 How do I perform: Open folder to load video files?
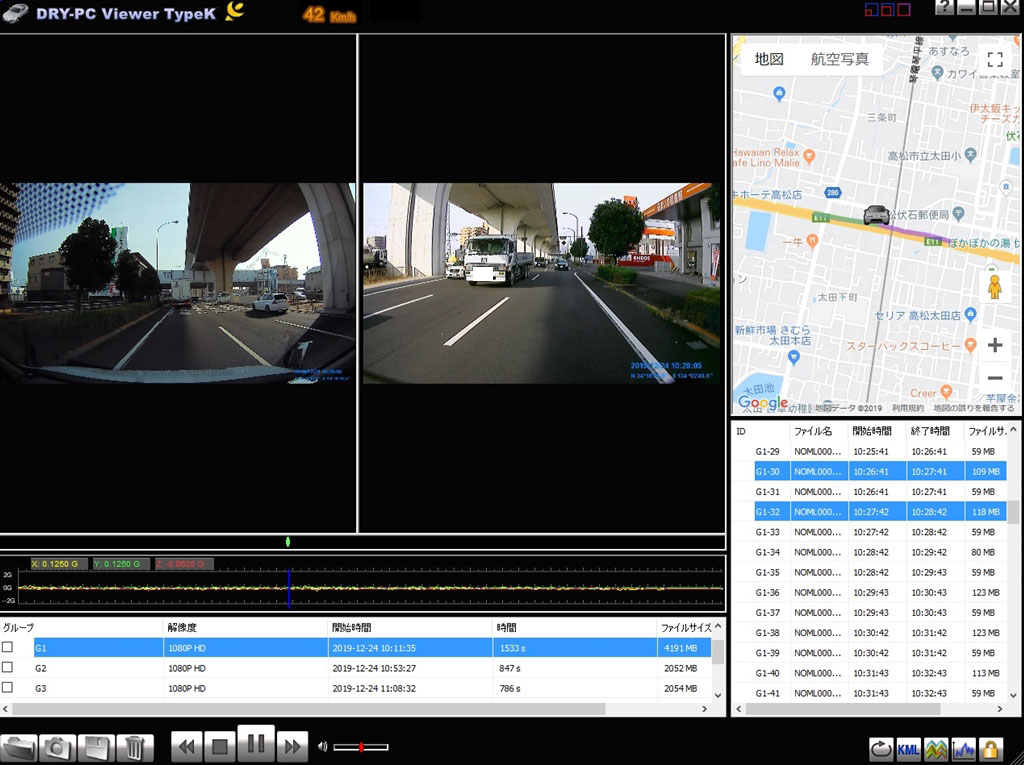coord(19,747)
